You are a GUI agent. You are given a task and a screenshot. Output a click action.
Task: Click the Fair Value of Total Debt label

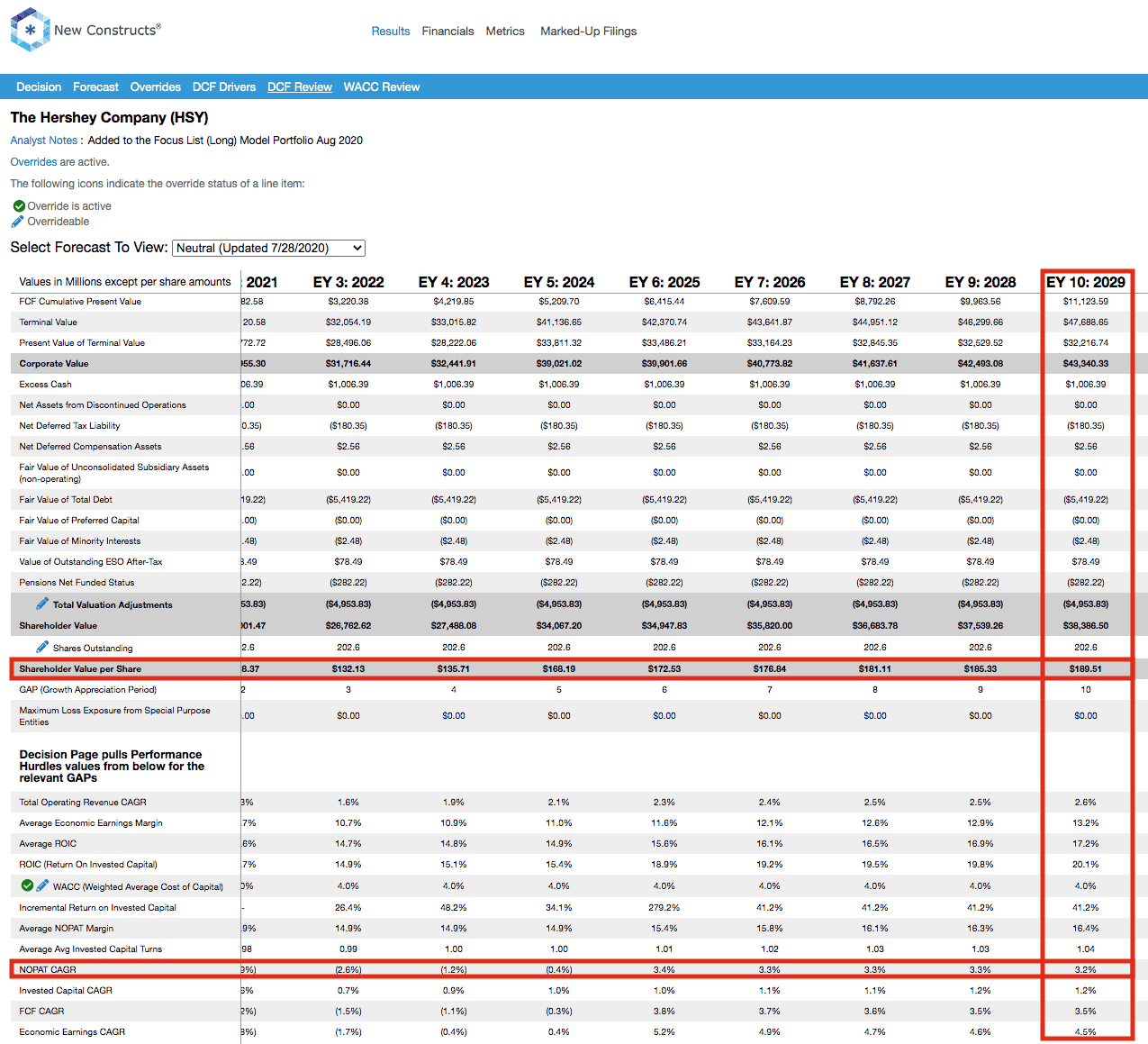(66, 500)
